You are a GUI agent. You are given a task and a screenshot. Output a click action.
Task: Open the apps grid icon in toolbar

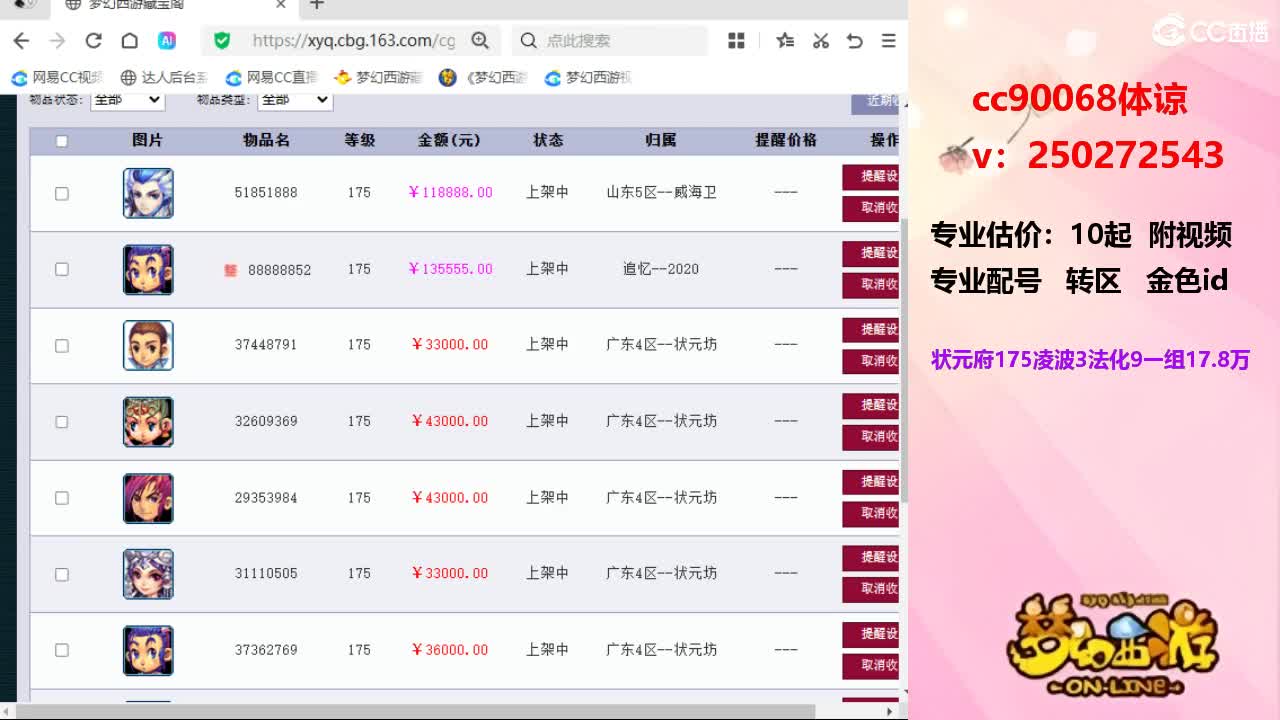[737, 41]
